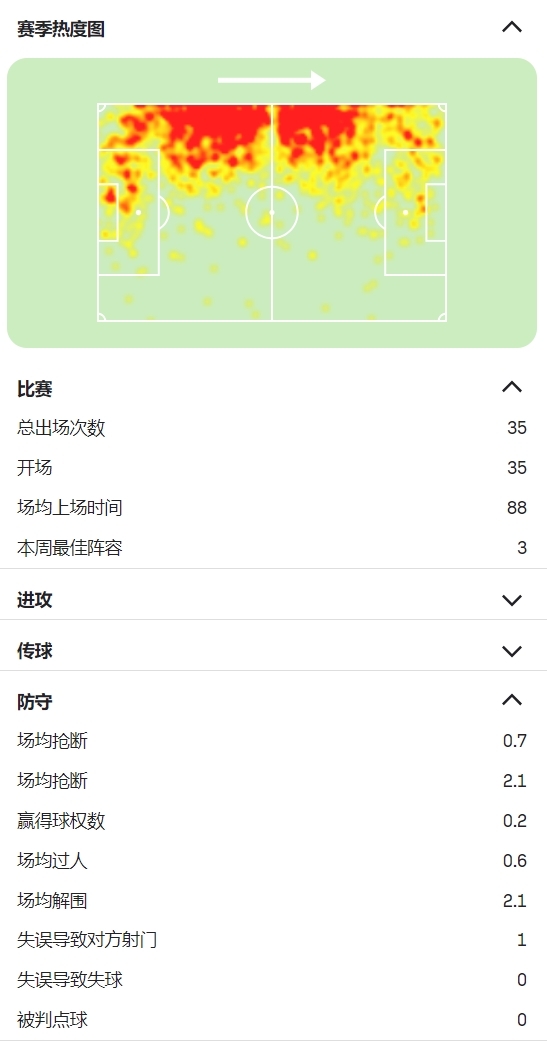The image size is (547, 1042).
Task: Click the 场均上场时间 stat label
Action: click(70, 508)
